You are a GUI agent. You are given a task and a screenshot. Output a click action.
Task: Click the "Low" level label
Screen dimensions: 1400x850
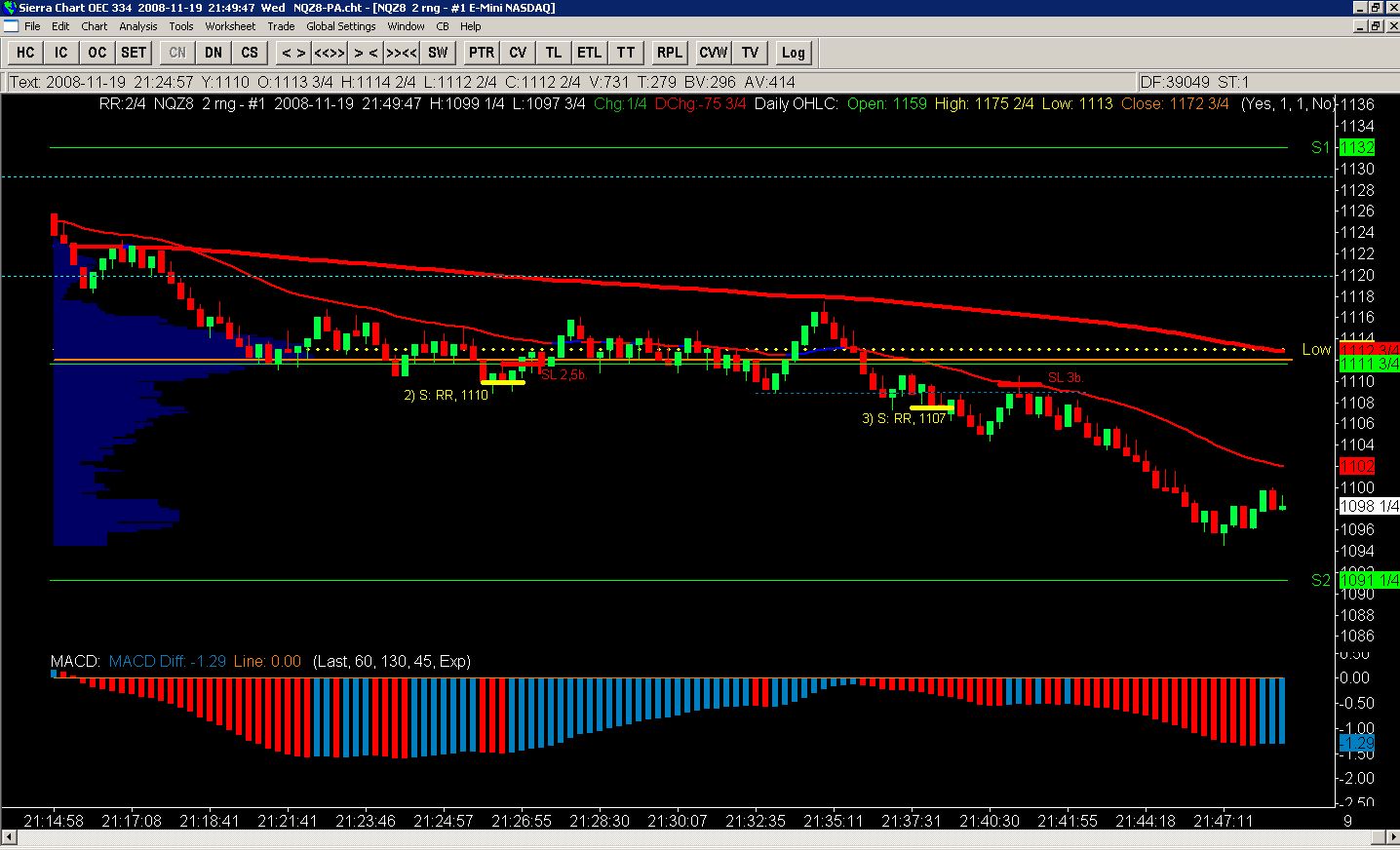(x=1316, y=349)
